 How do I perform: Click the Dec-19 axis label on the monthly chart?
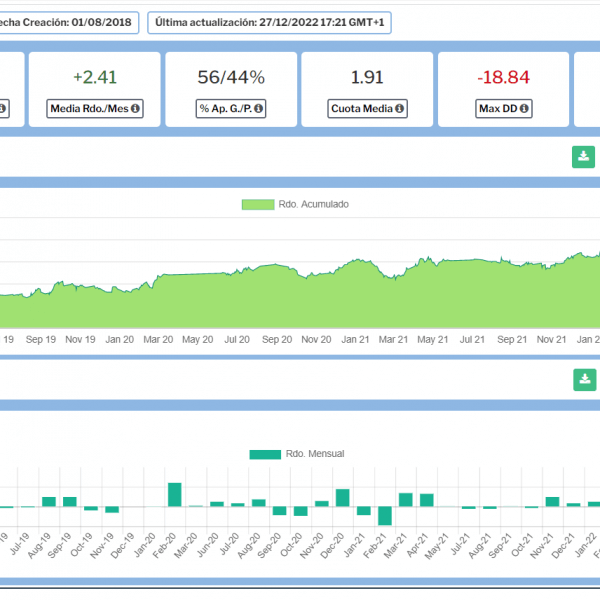pyautogui.click(x=123, y=546)
